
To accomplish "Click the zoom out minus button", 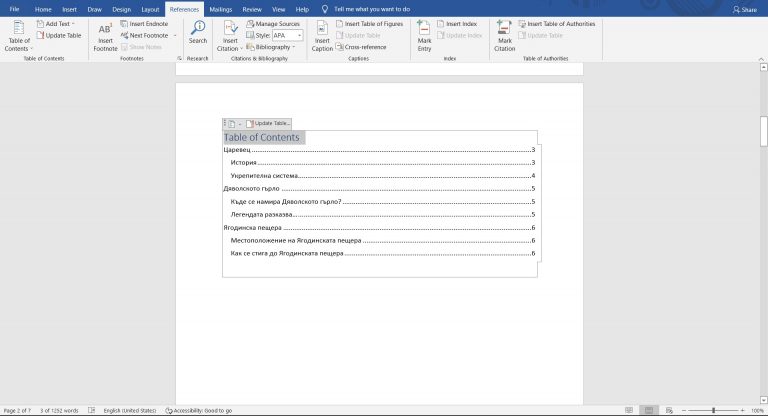I will 684,410.
